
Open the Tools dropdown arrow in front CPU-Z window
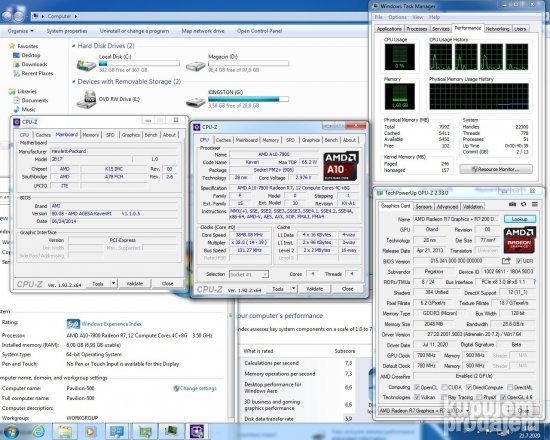[x=294, y=288]
